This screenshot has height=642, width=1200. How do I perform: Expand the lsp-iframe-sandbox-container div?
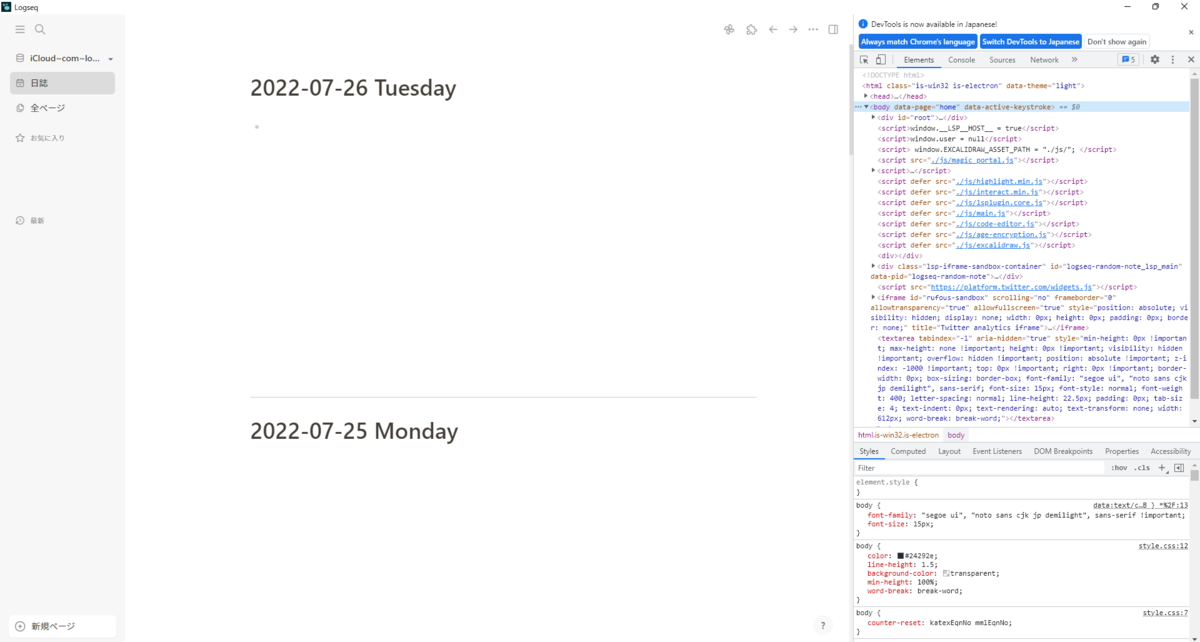(874, 266)
